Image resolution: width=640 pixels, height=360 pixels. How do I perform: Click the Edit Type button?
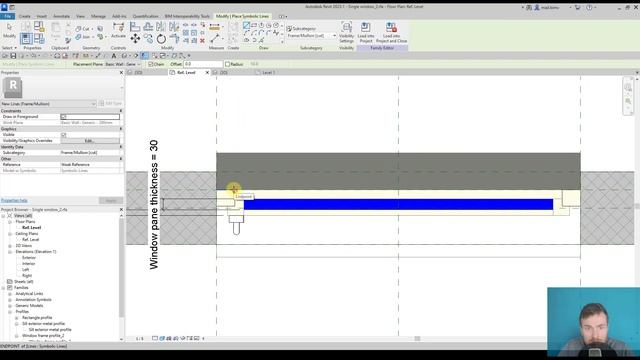pos(110,104)
